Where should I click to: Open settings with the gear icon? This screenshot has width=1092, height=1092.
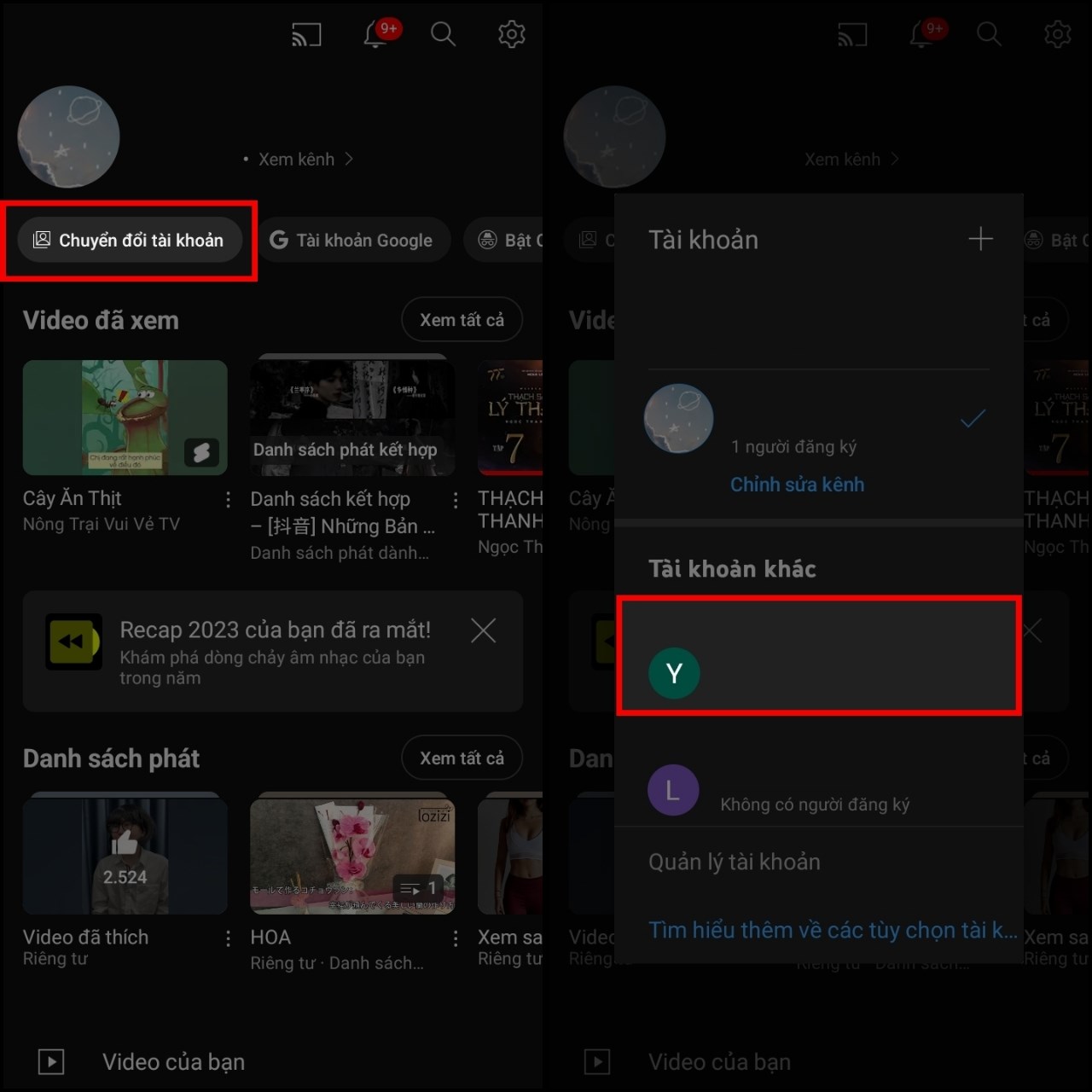pyautogui.click(x=511, y=34)
